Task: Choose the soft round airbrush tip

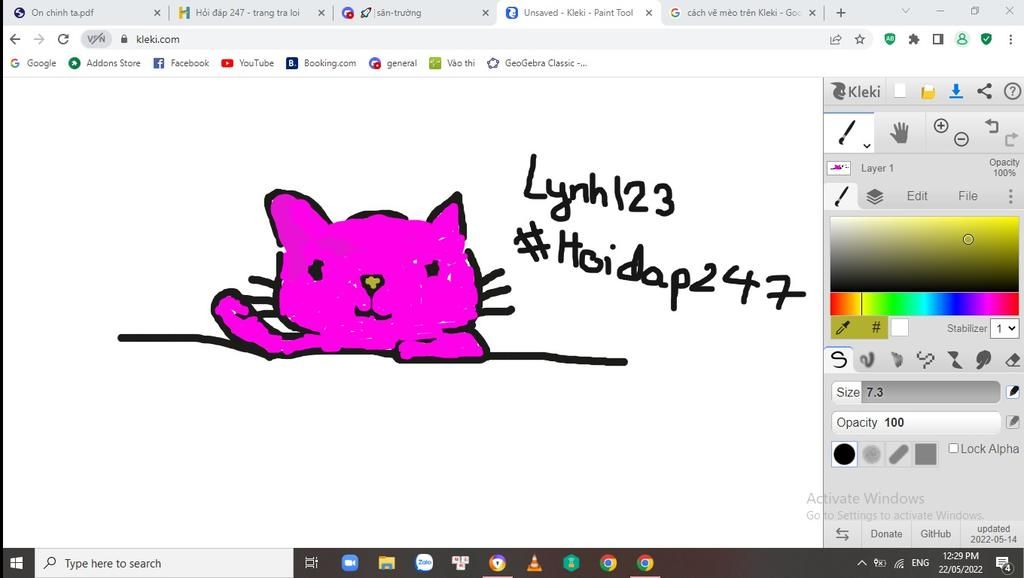Action: (871, 454)
